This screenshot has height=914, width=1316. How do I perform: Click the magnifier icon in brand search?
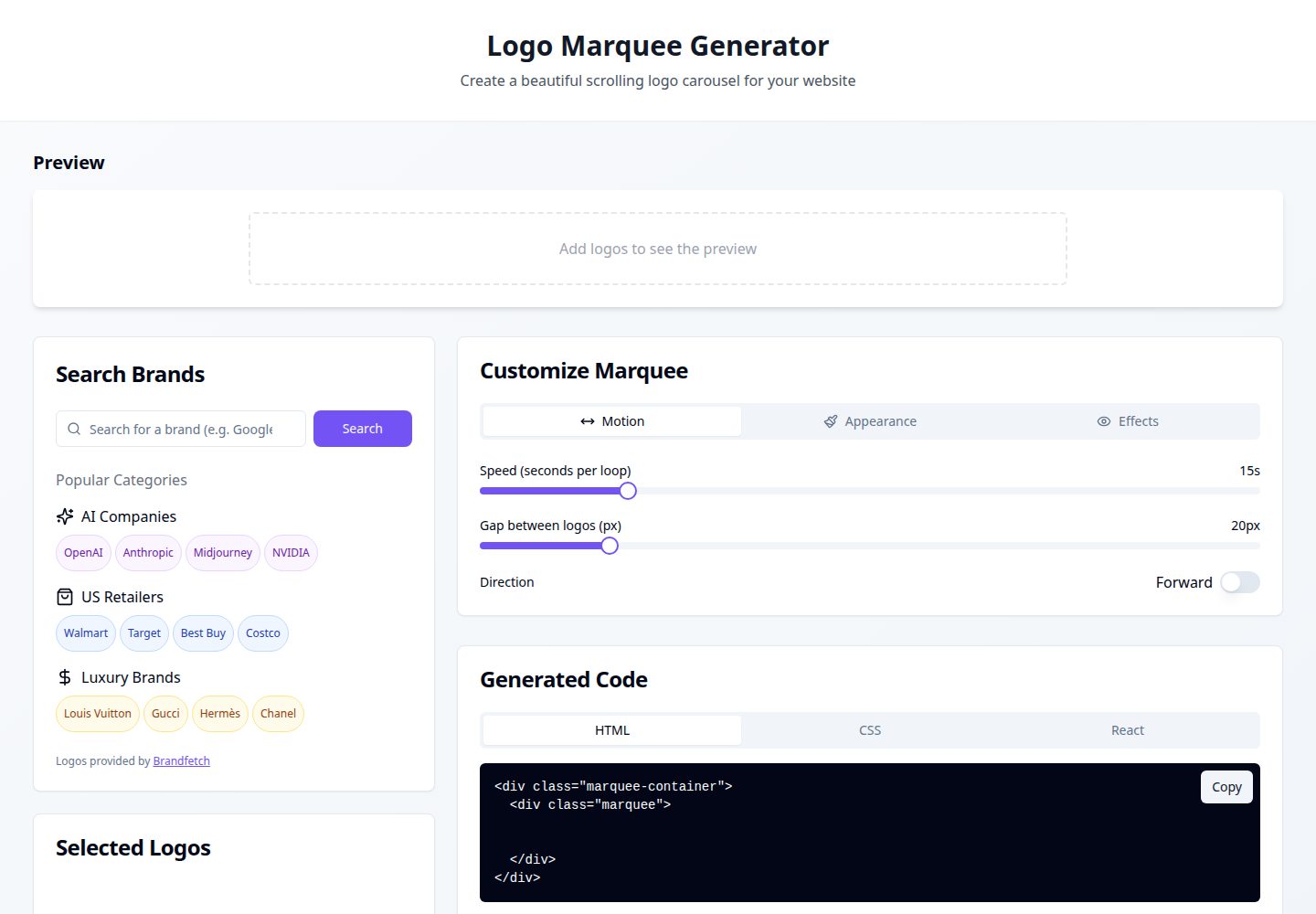click(x=74, y=429)
